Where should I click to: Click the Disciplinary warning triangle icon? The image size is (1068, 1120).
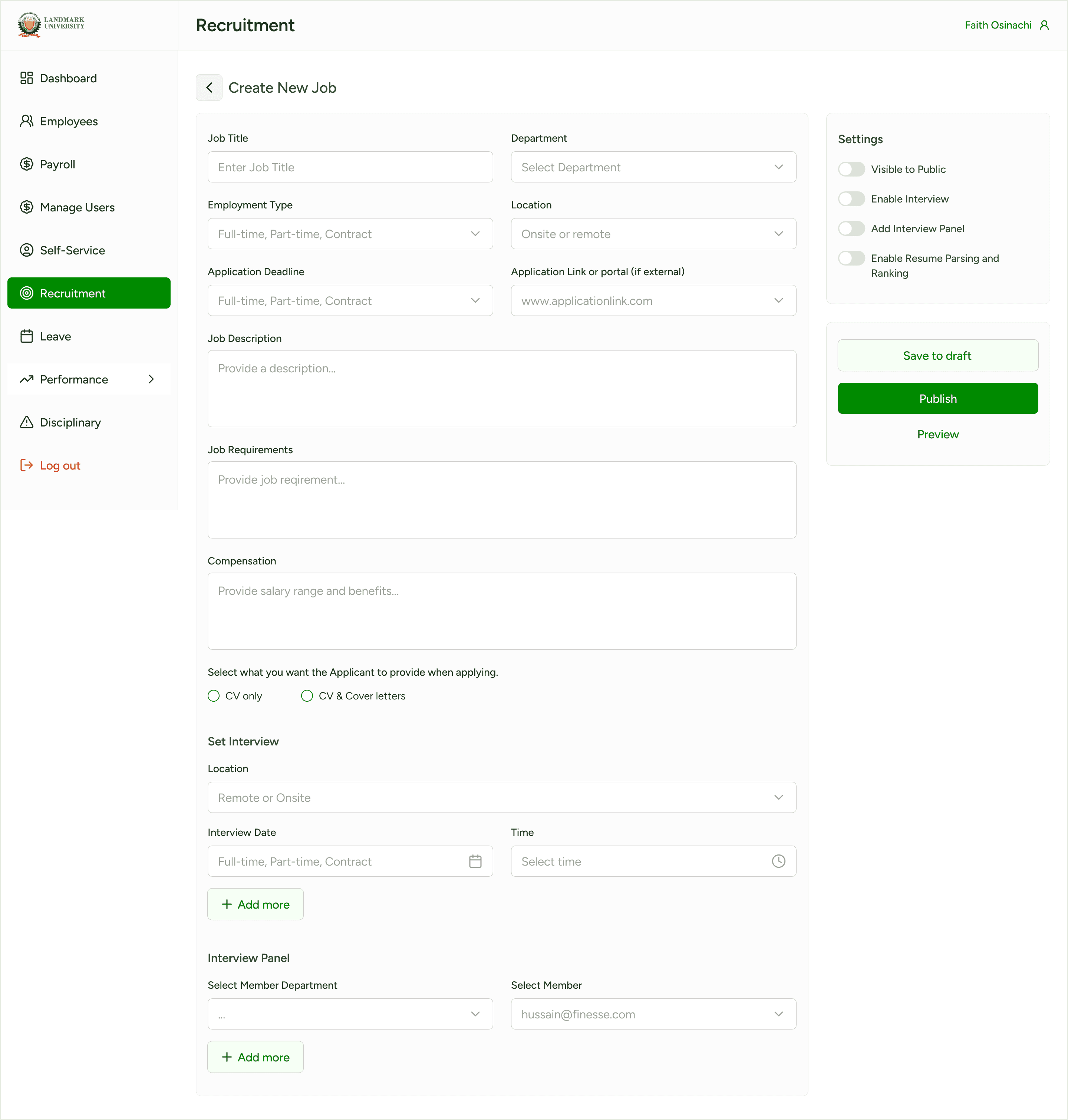point(26,422)
